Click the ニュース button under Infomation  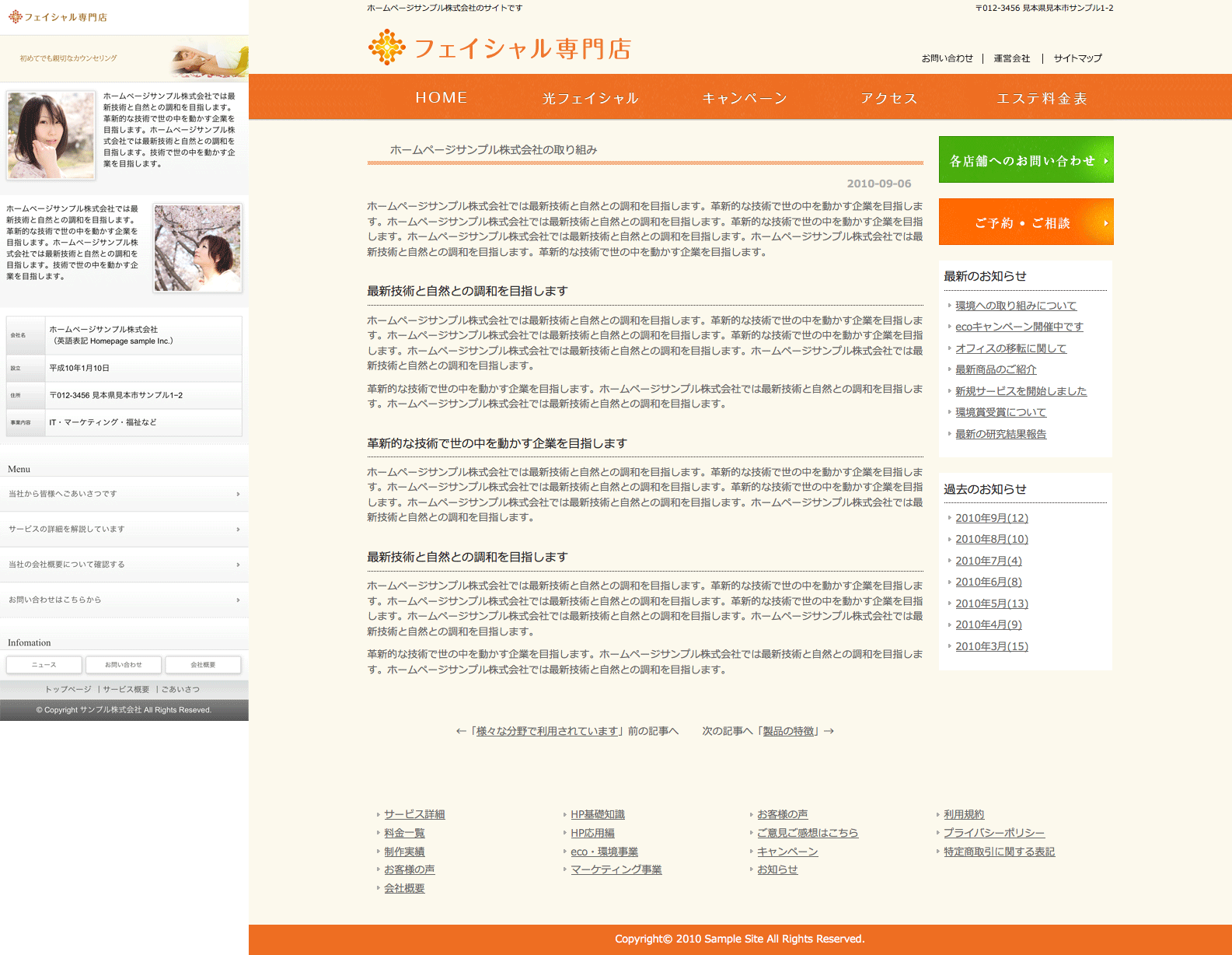tap(44, 665)
